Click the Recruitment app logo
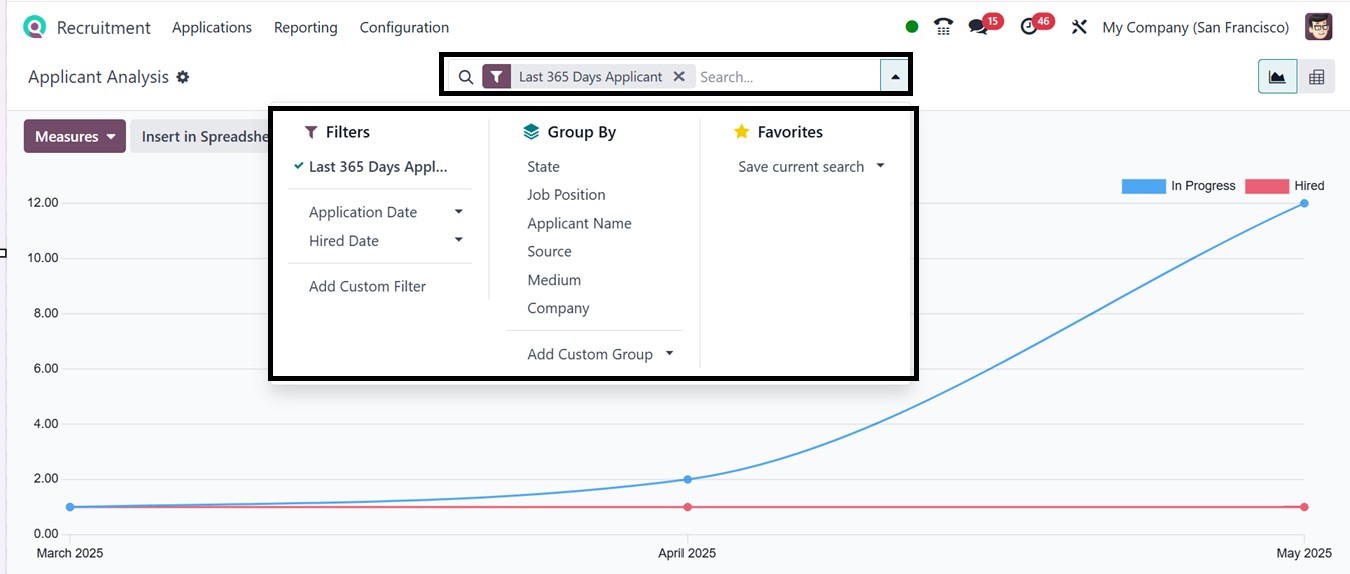Screen dimensions: 1350x574 (35, 27)
